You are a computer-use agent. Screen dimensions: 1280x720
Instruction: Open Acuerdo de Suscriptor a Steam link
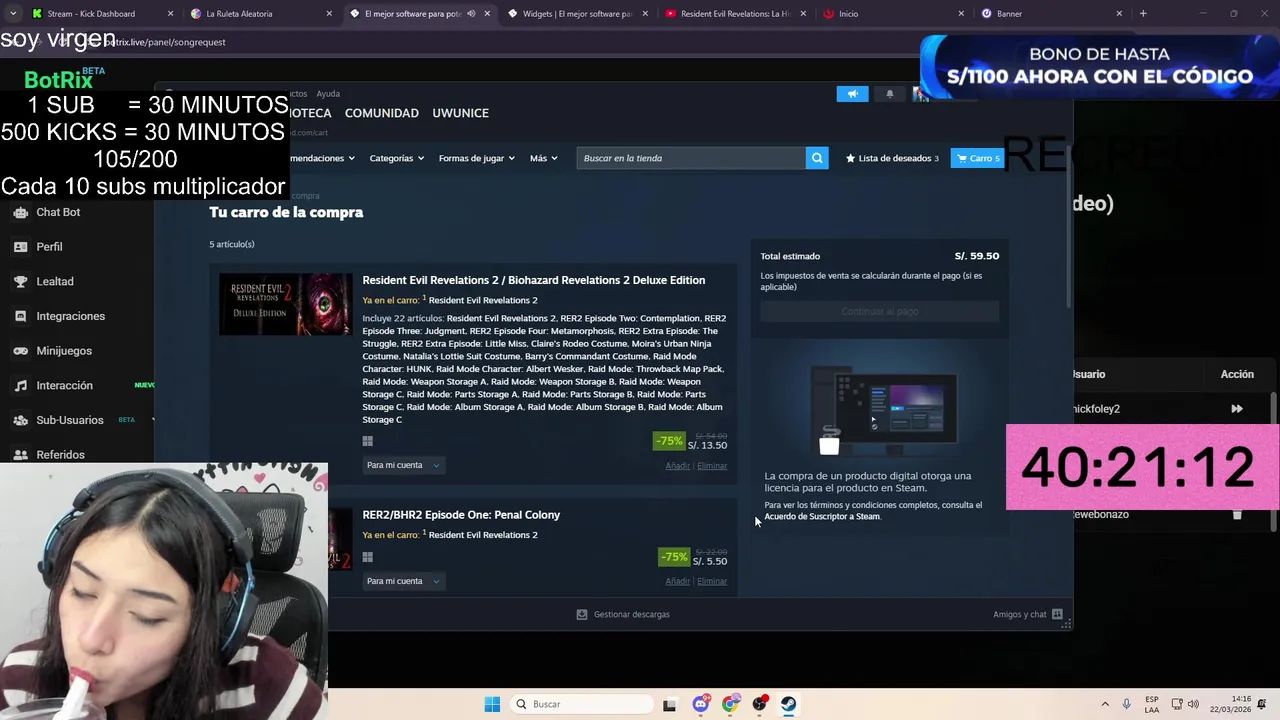(822, 517)
